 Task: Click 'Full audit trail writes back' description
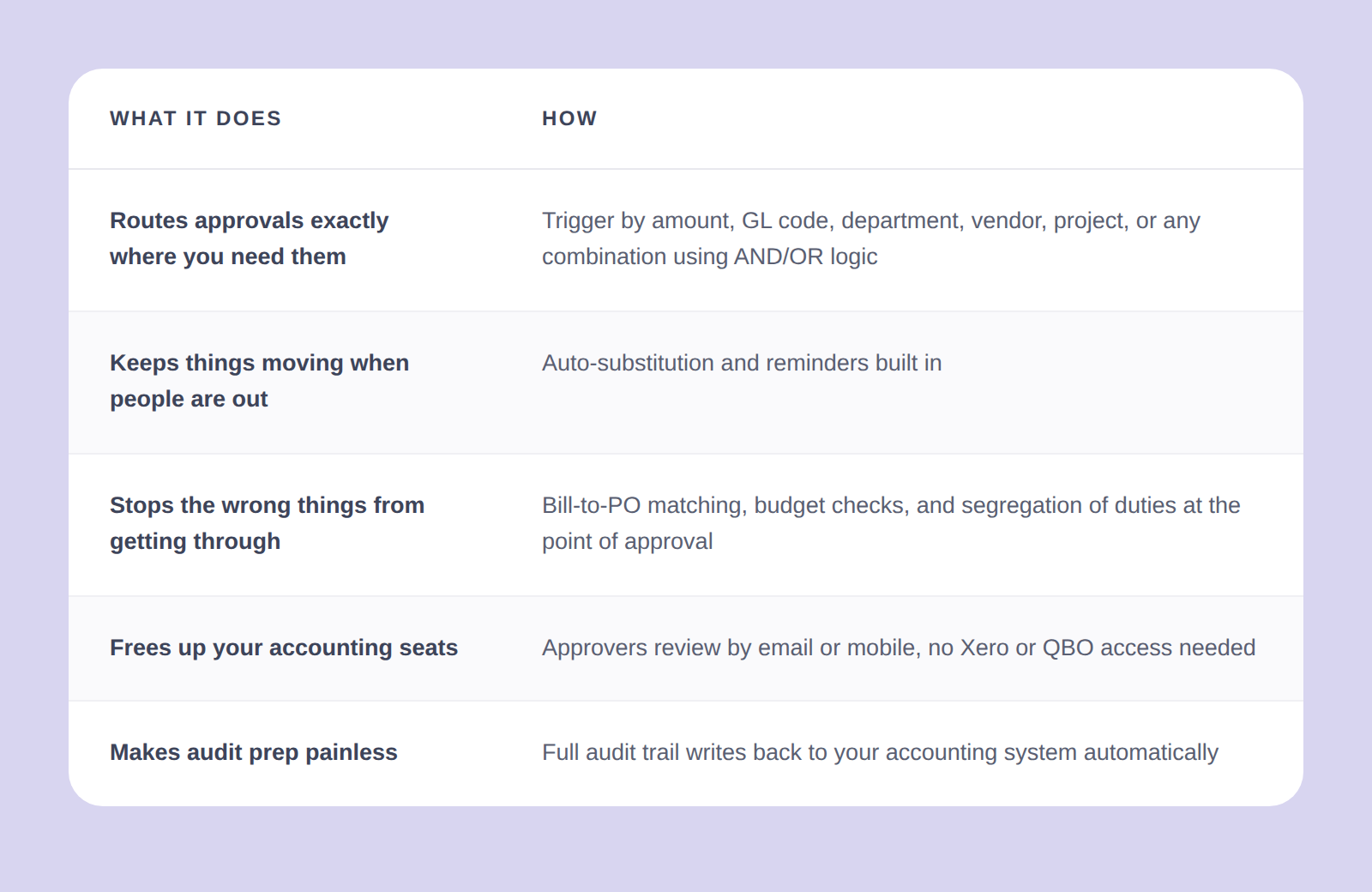(x=880, y=752)
